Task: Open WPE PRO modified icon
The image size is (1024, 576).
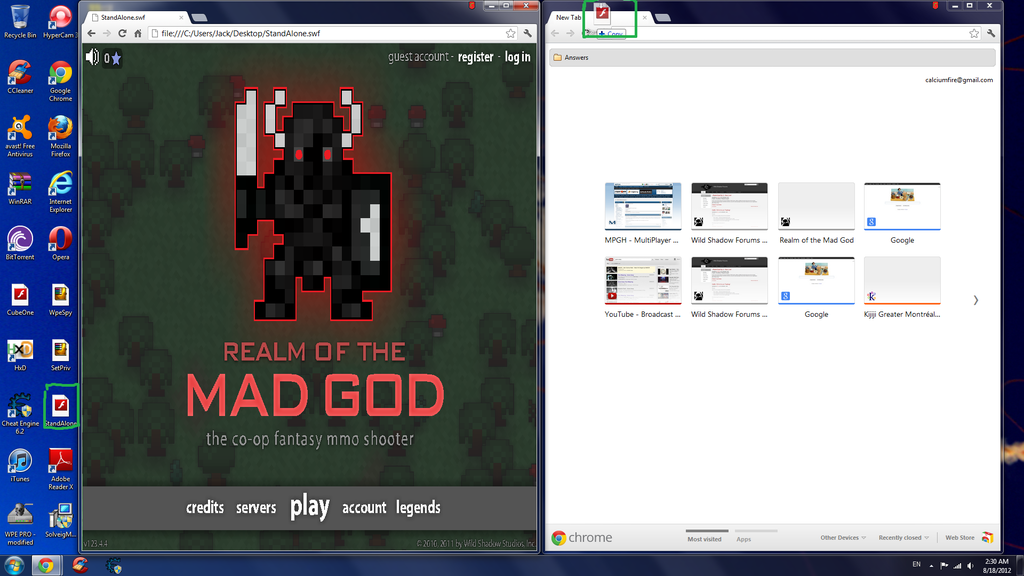Action: [20, 524]
